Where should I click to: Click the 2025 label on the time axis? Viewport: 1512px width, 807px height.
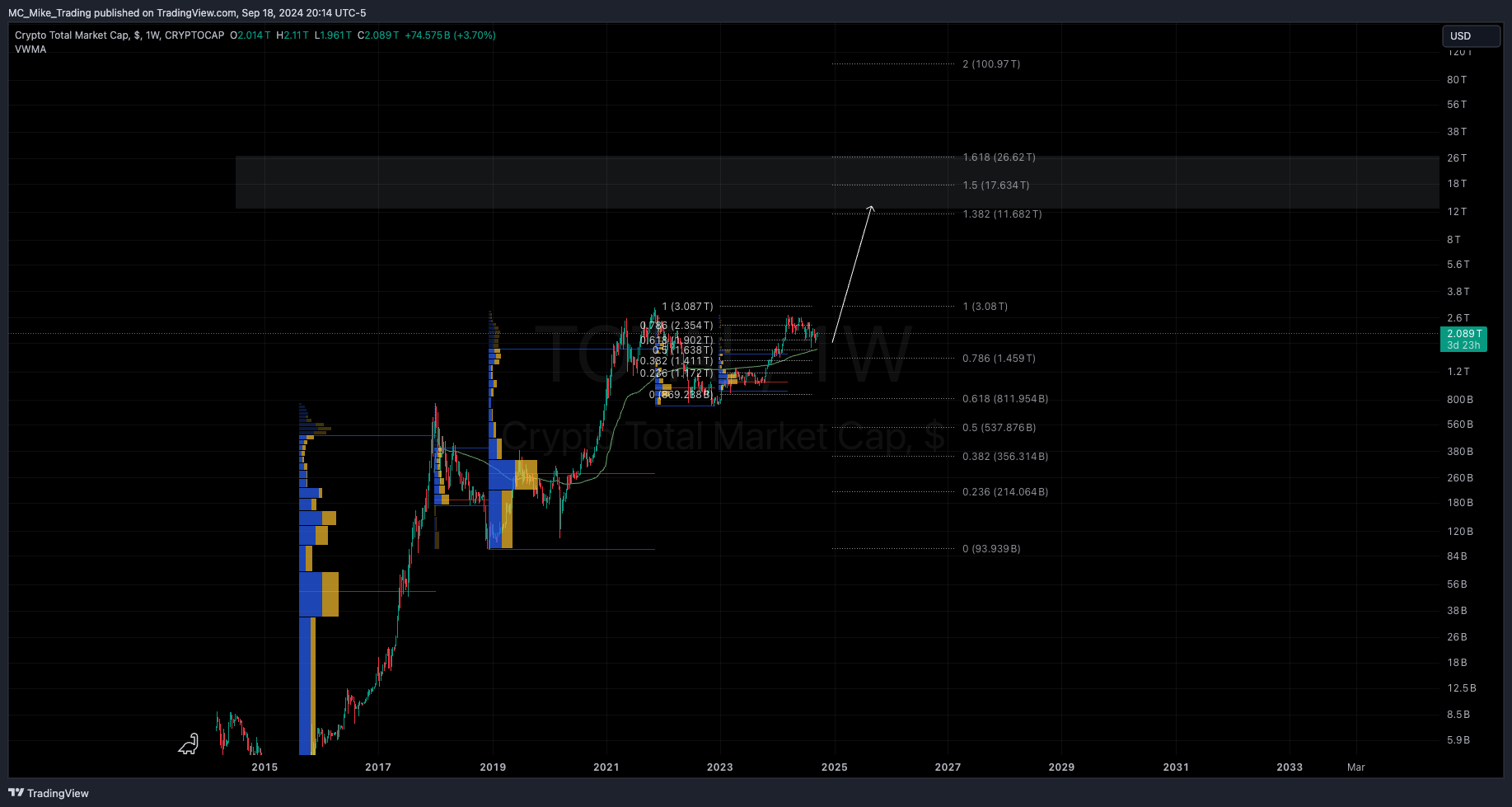pyautogui.click(x=834, y=767)
